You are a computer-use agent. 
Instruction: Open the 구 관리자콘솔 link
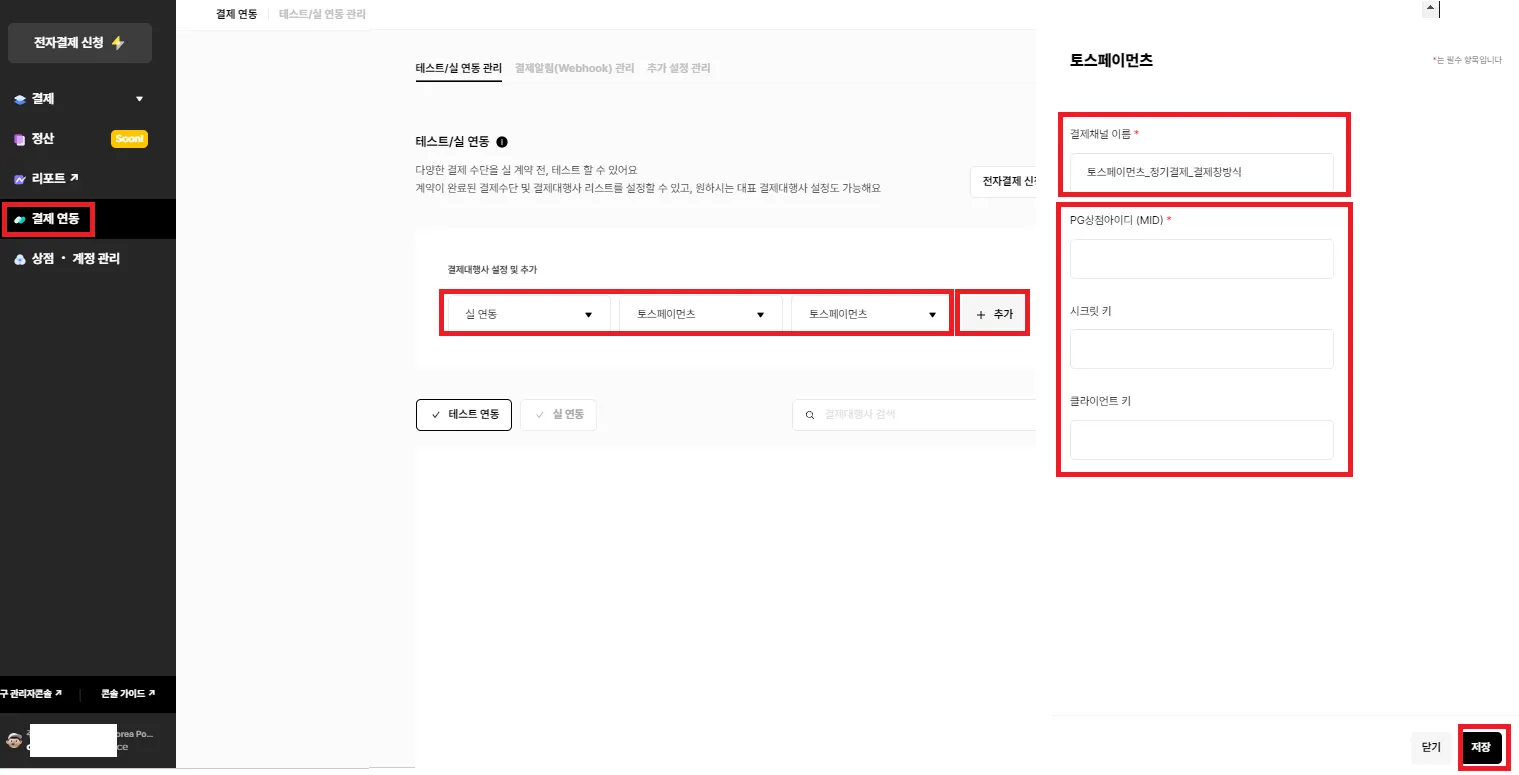pyautogui.click(x=31, y=693)
